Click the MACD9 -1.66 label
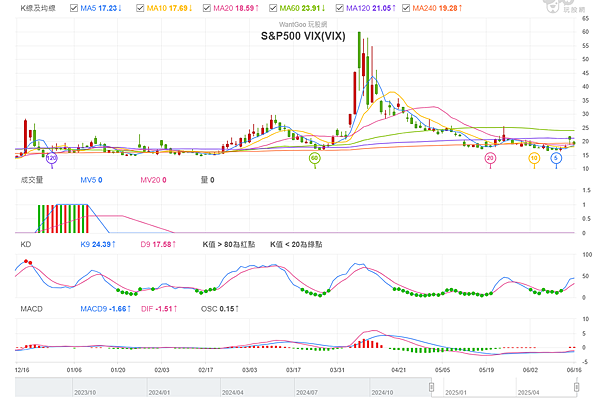600x400 pixels. click(x=106, y=309)
